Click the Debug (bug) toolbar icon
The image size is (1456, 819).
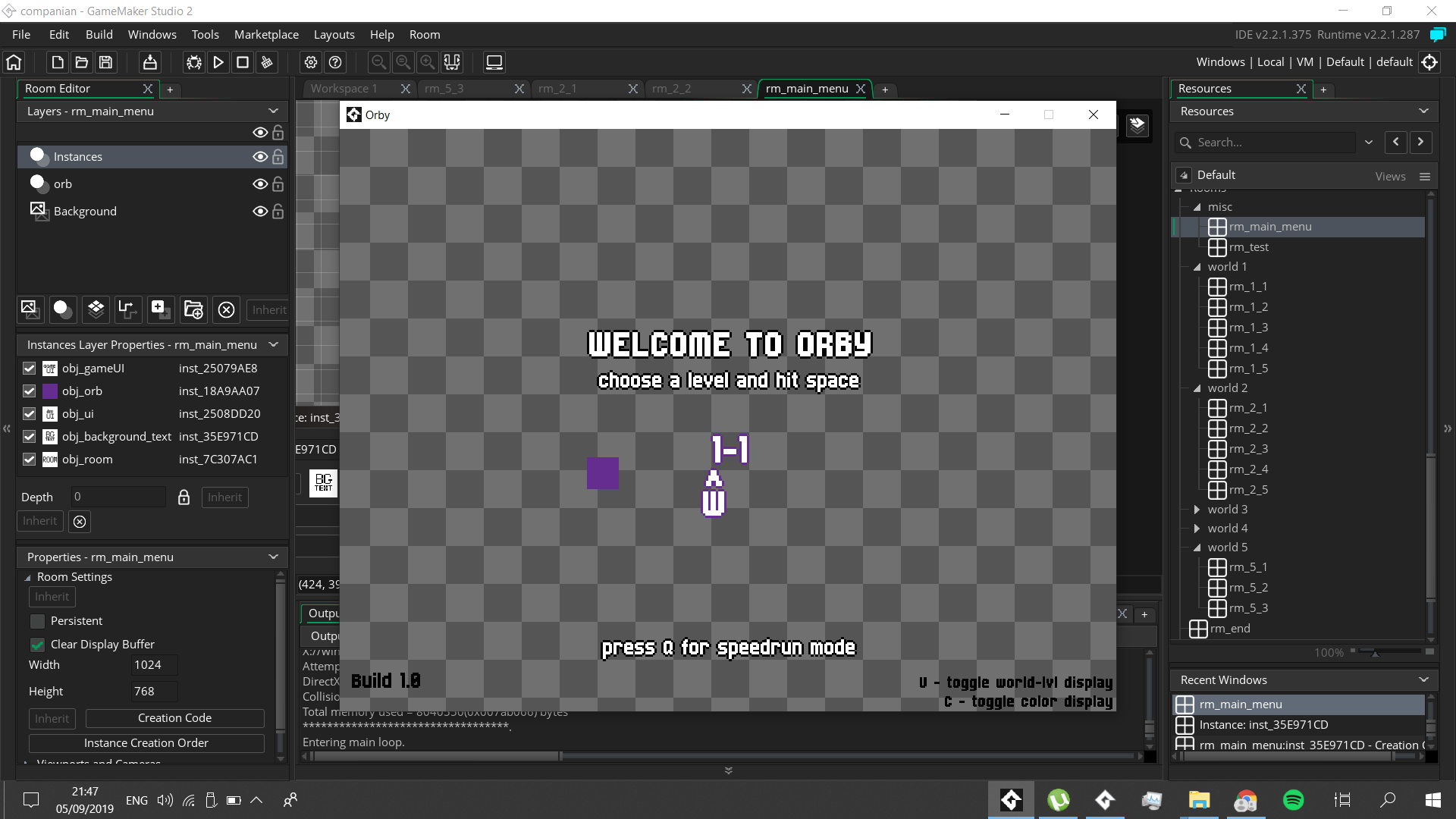194,62
